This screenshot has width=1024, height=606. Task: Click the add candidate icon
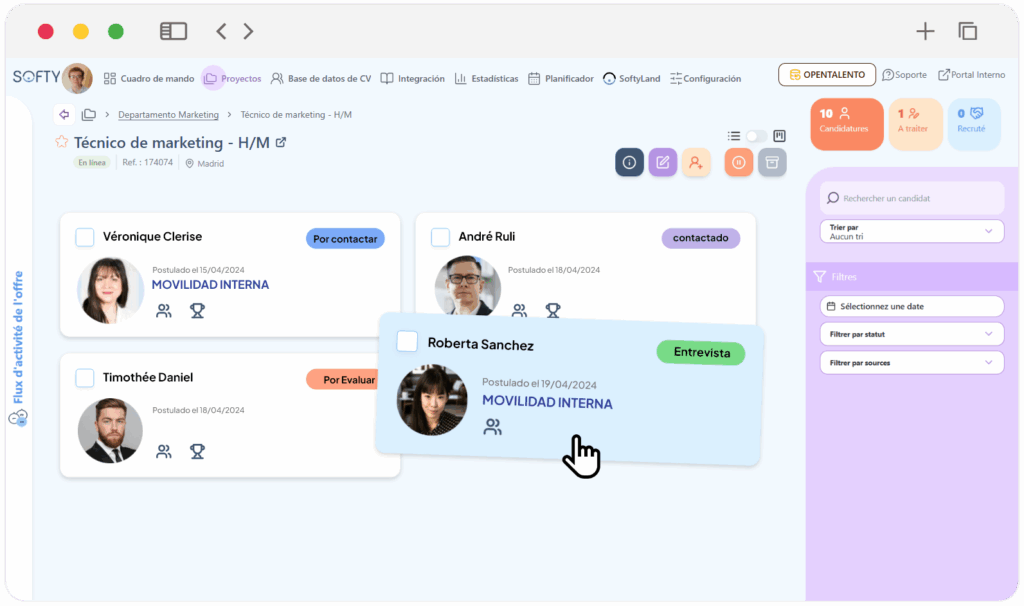[x=696, y=162]
